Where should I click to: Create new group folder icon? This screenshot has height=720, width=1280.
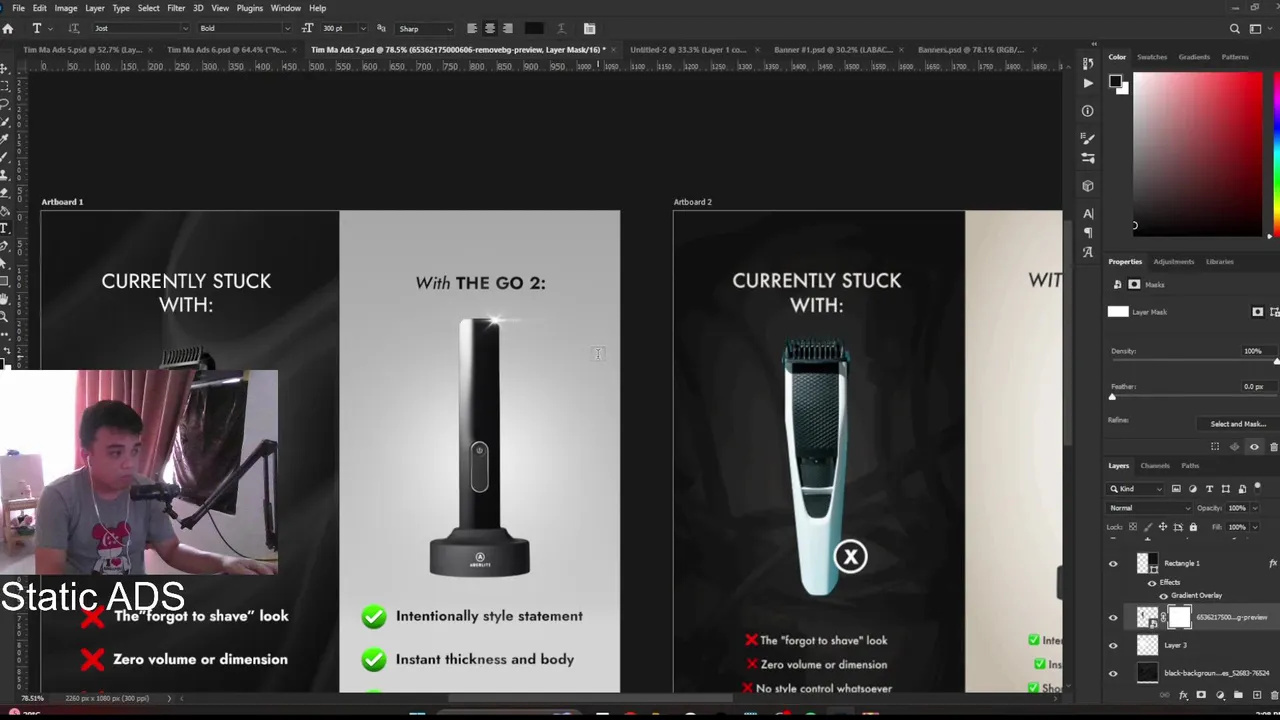point(1238,695)
